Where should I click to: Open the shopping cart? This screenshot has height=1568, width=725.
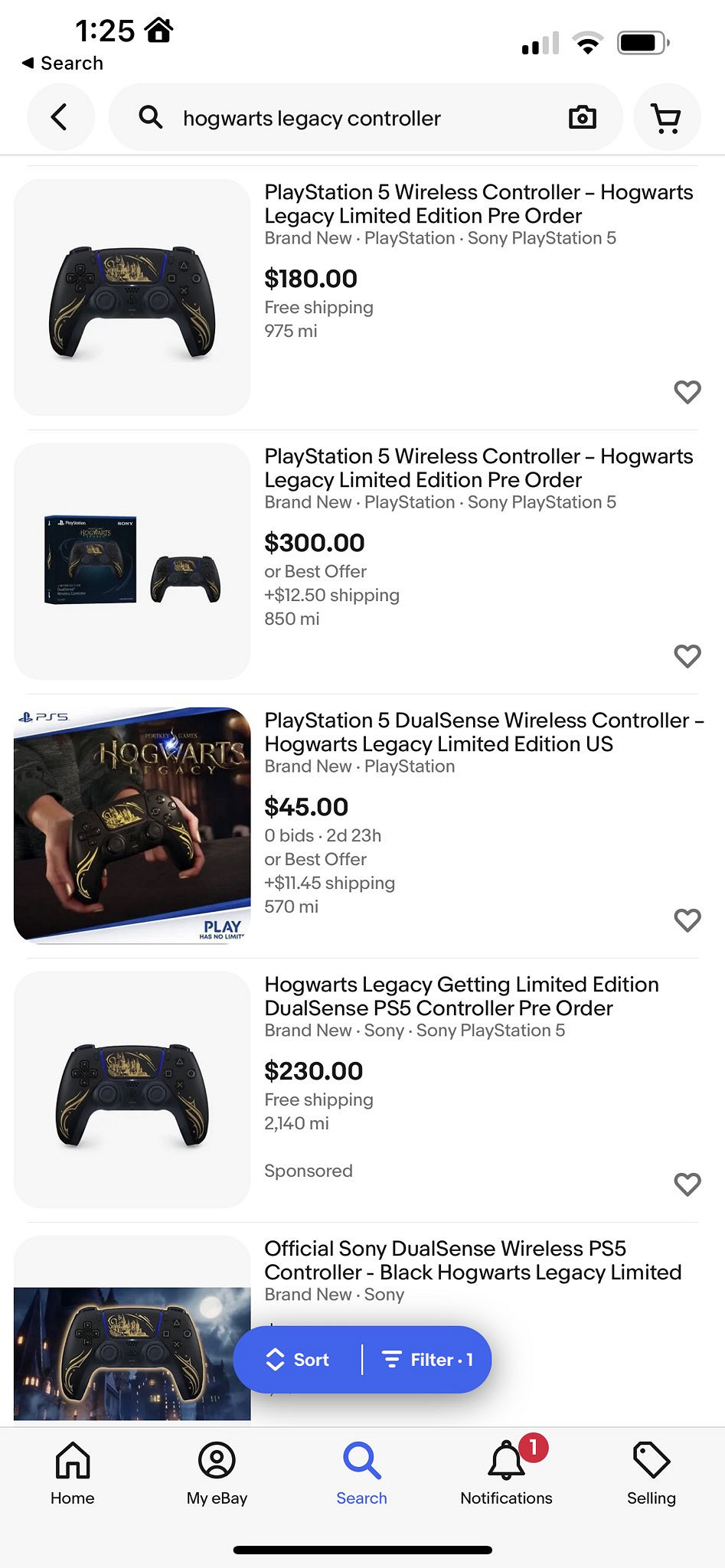666,118
